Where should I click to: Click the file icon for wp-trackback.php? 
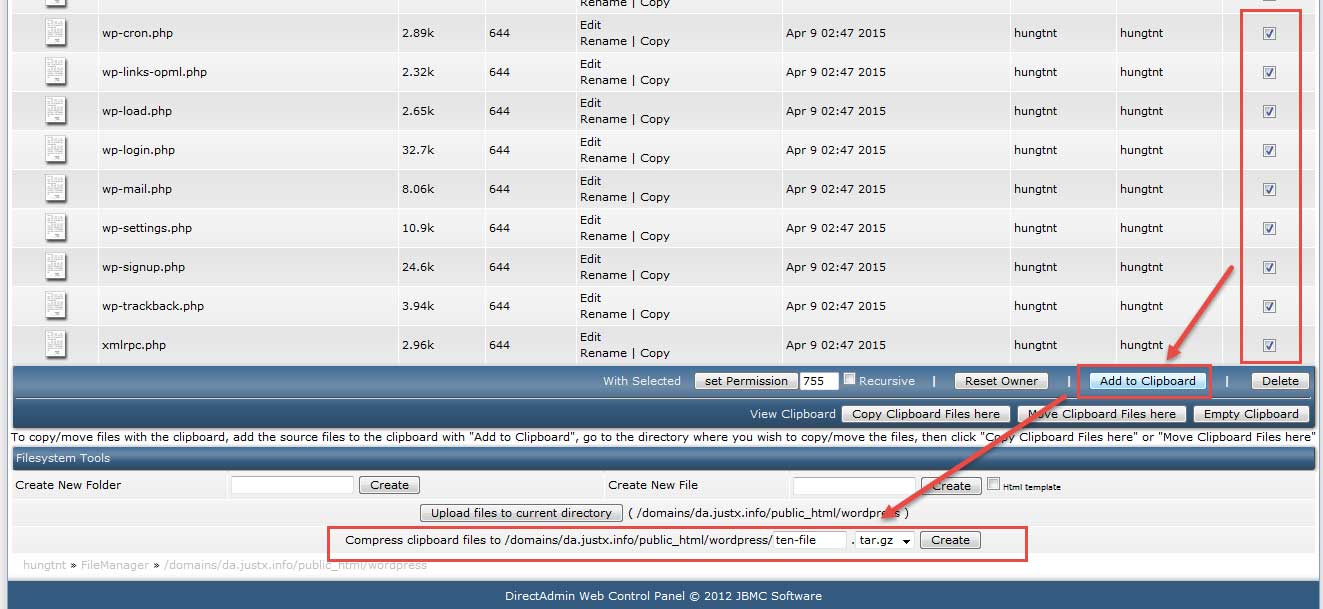pos(55,306)
